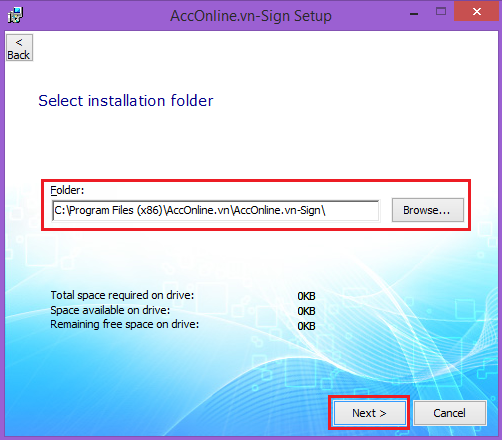This screenshot has height=440, width=502.
Task: Click 'Space available on drive' label
Action: pos(110,310)
